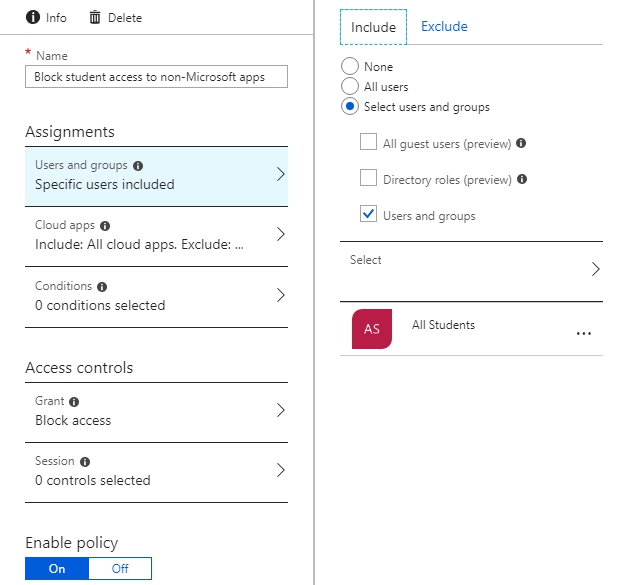Open the All Students ellipsis menu
This screenshot has width=620, height=585.
(x=584, y=333)
